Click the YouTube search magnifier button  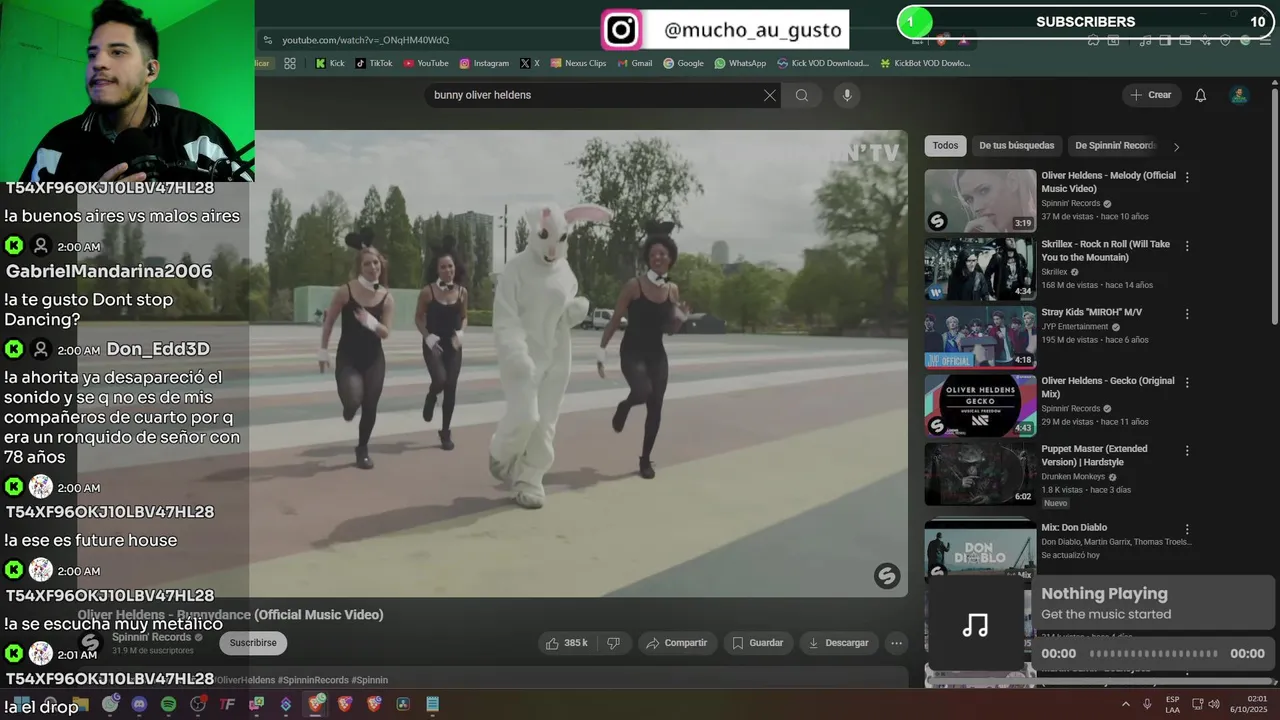(x=802, y=95)
